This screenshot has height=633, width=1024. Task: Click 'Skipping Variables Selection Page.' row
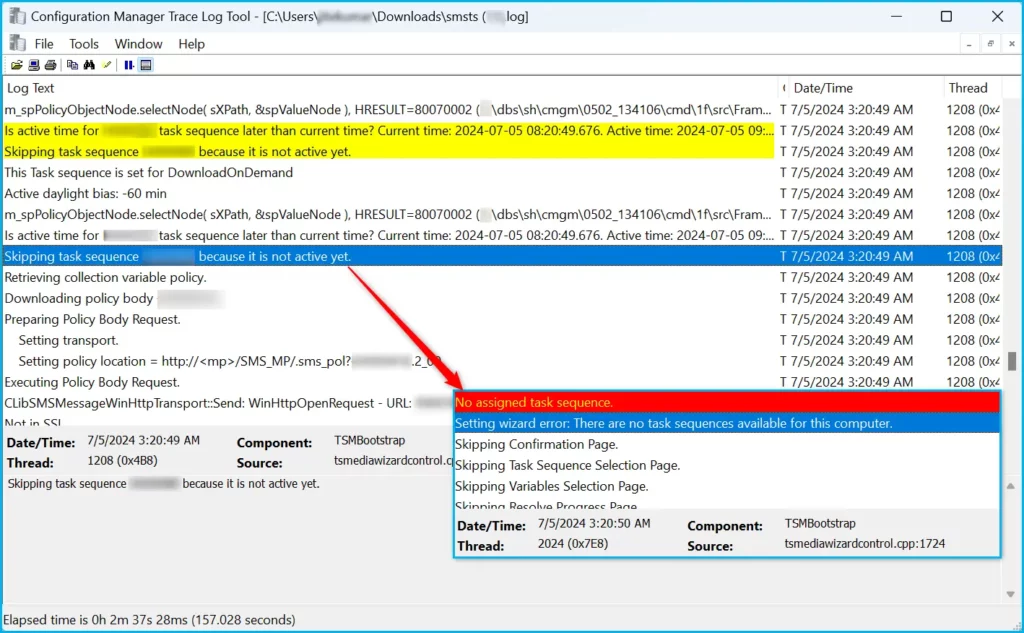click(727, 486)
